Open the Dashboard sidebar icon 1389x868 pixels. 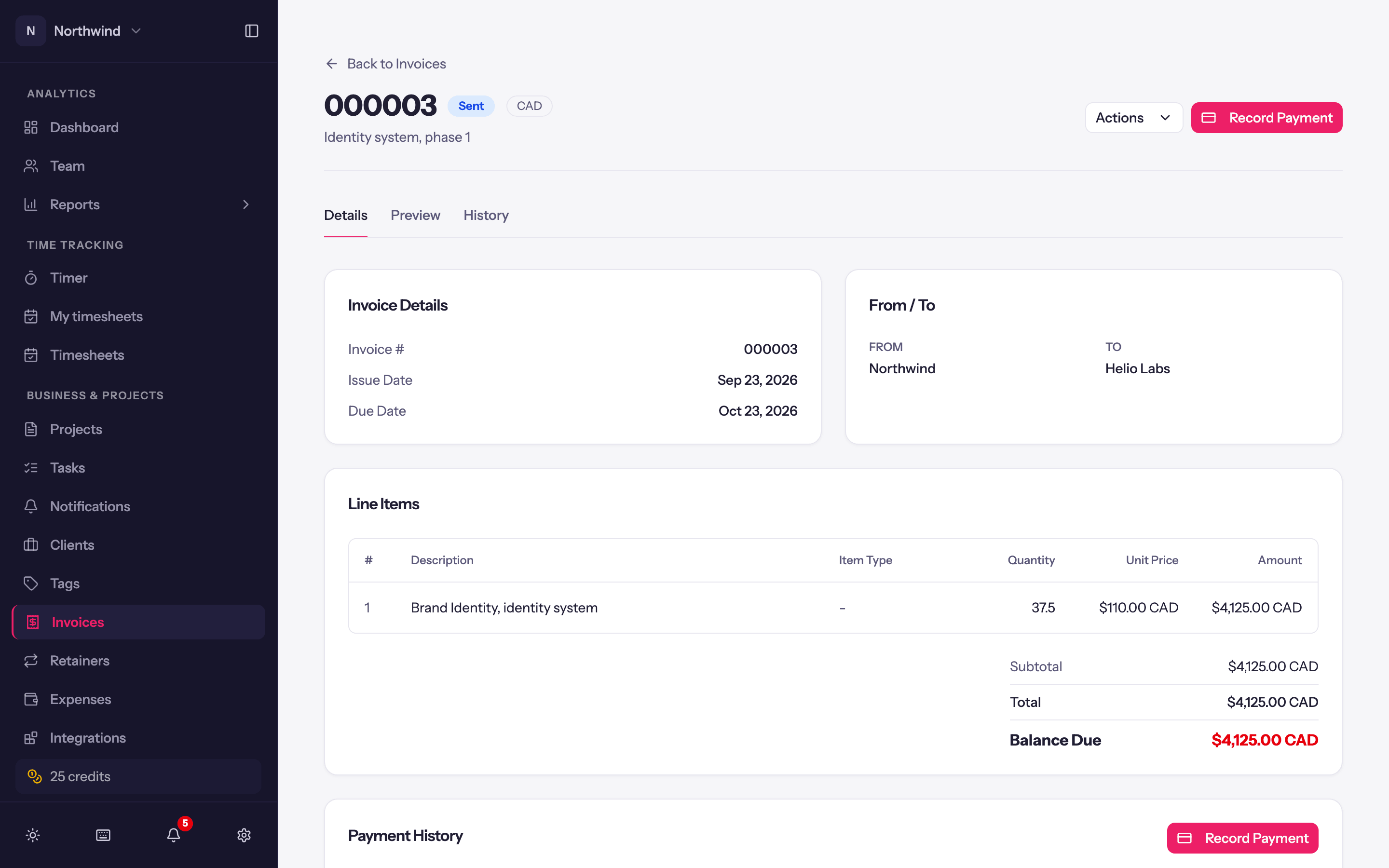tap(31, 127)
